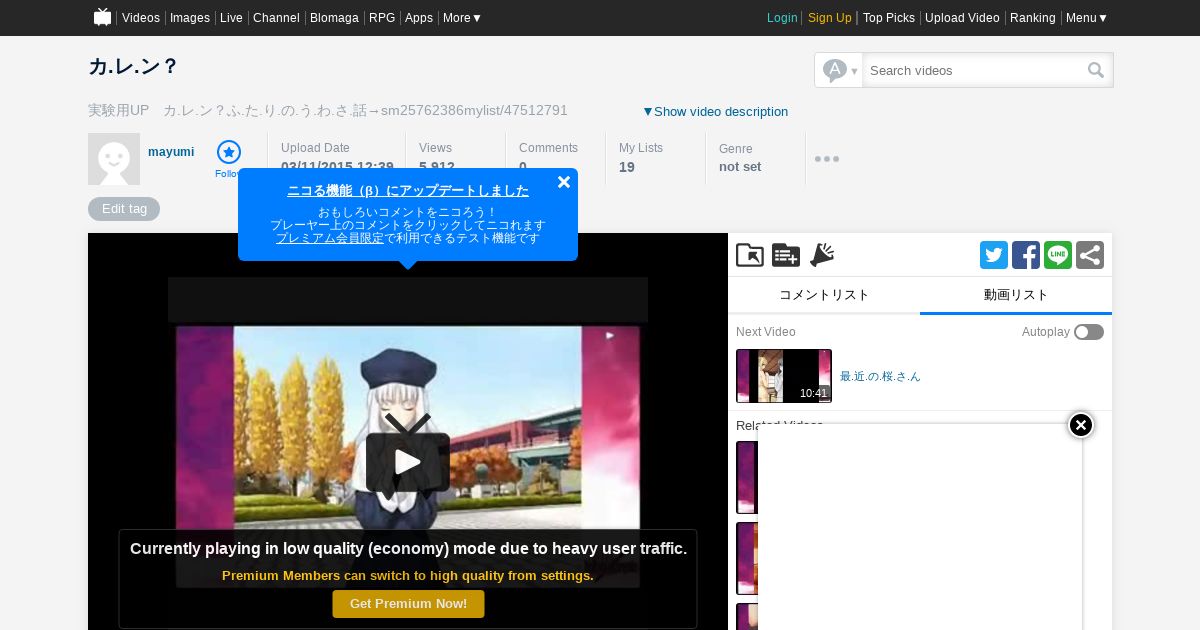
Task: Click the Login link
Action: [782, 18]
